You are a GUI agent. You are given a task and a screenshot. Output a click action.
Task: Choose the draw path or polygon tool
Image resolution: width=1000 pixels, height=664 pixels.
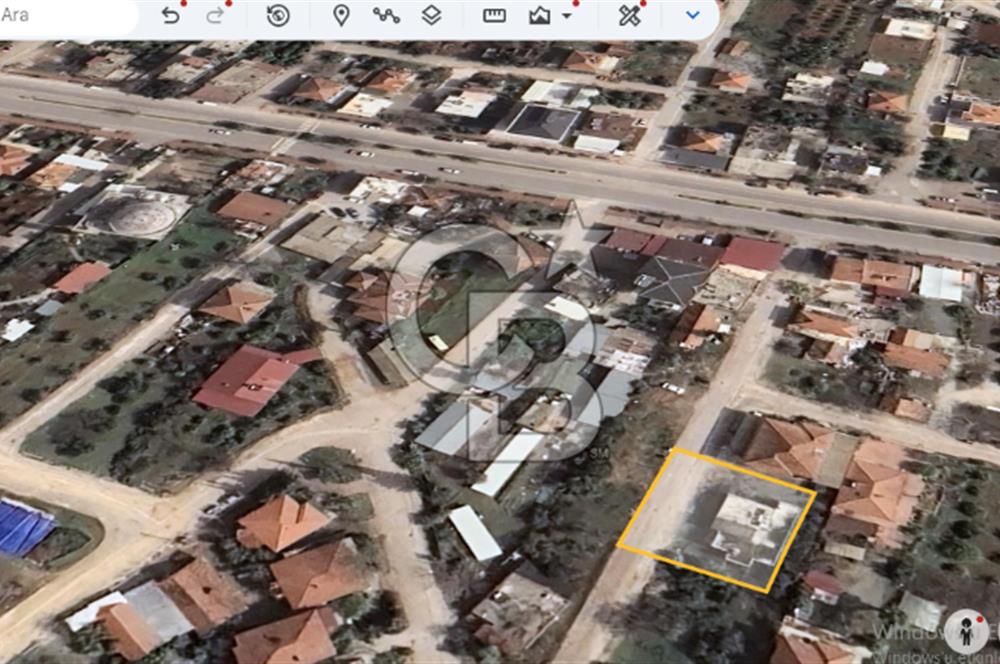coord(386,15)
